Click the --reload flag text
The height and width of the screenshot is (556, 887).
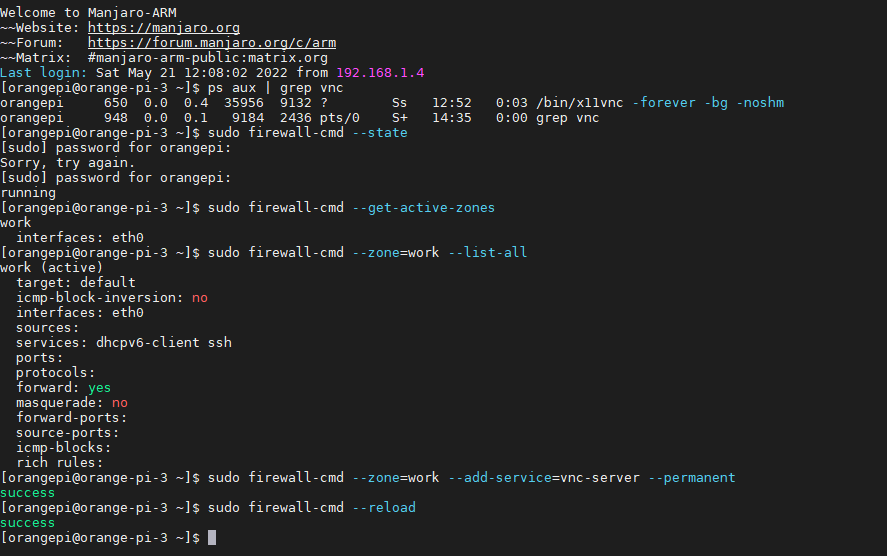(x=384, y=507)
